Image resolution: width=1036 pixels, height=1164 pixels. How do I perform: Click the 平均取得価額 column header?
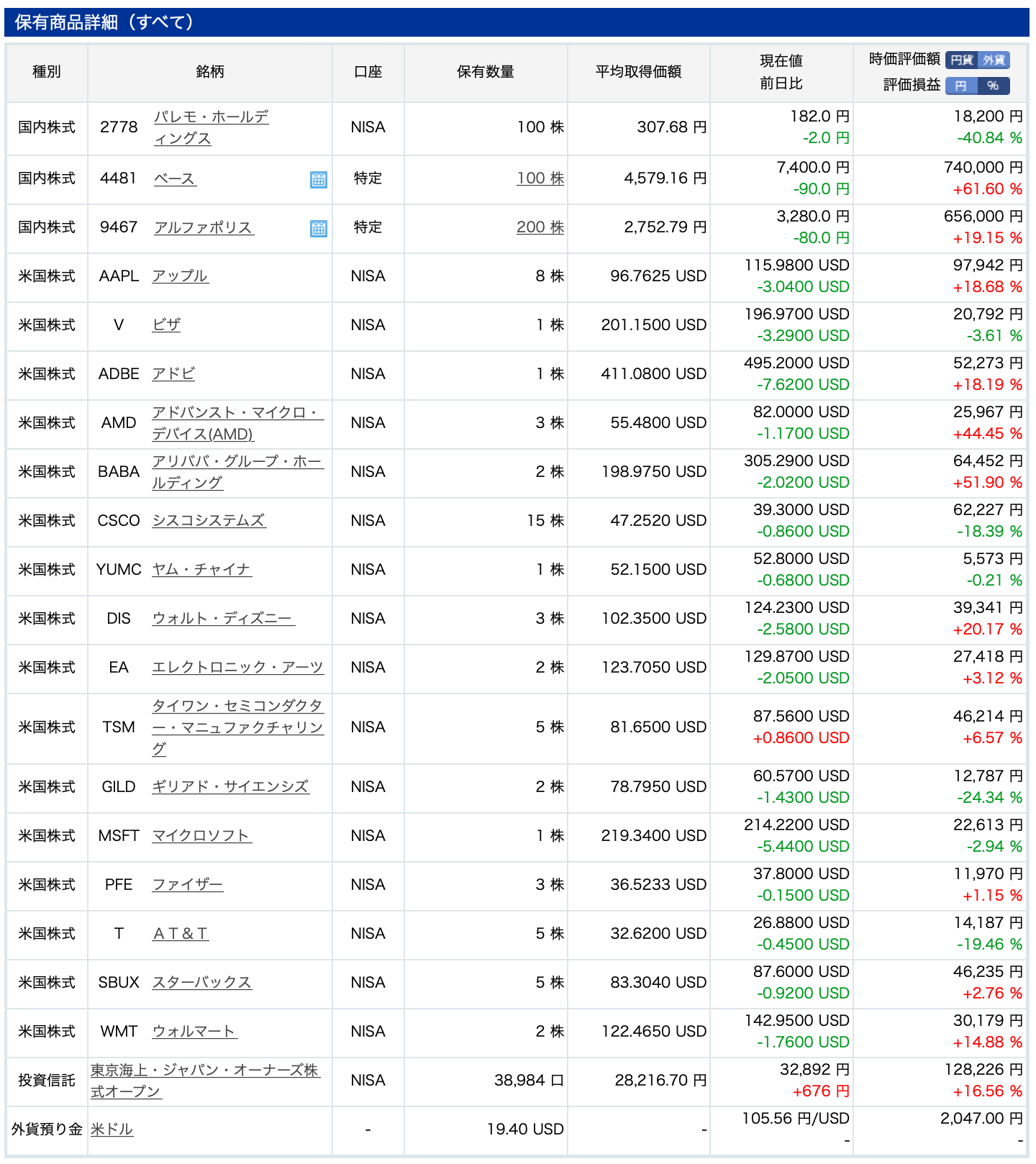coord(639,72)
